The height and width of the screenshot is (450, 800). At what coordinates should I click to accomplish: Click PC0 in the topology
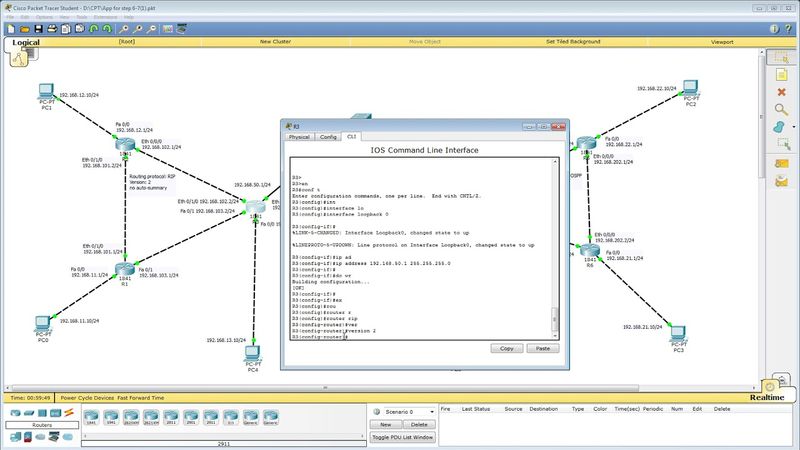[43, 323]
